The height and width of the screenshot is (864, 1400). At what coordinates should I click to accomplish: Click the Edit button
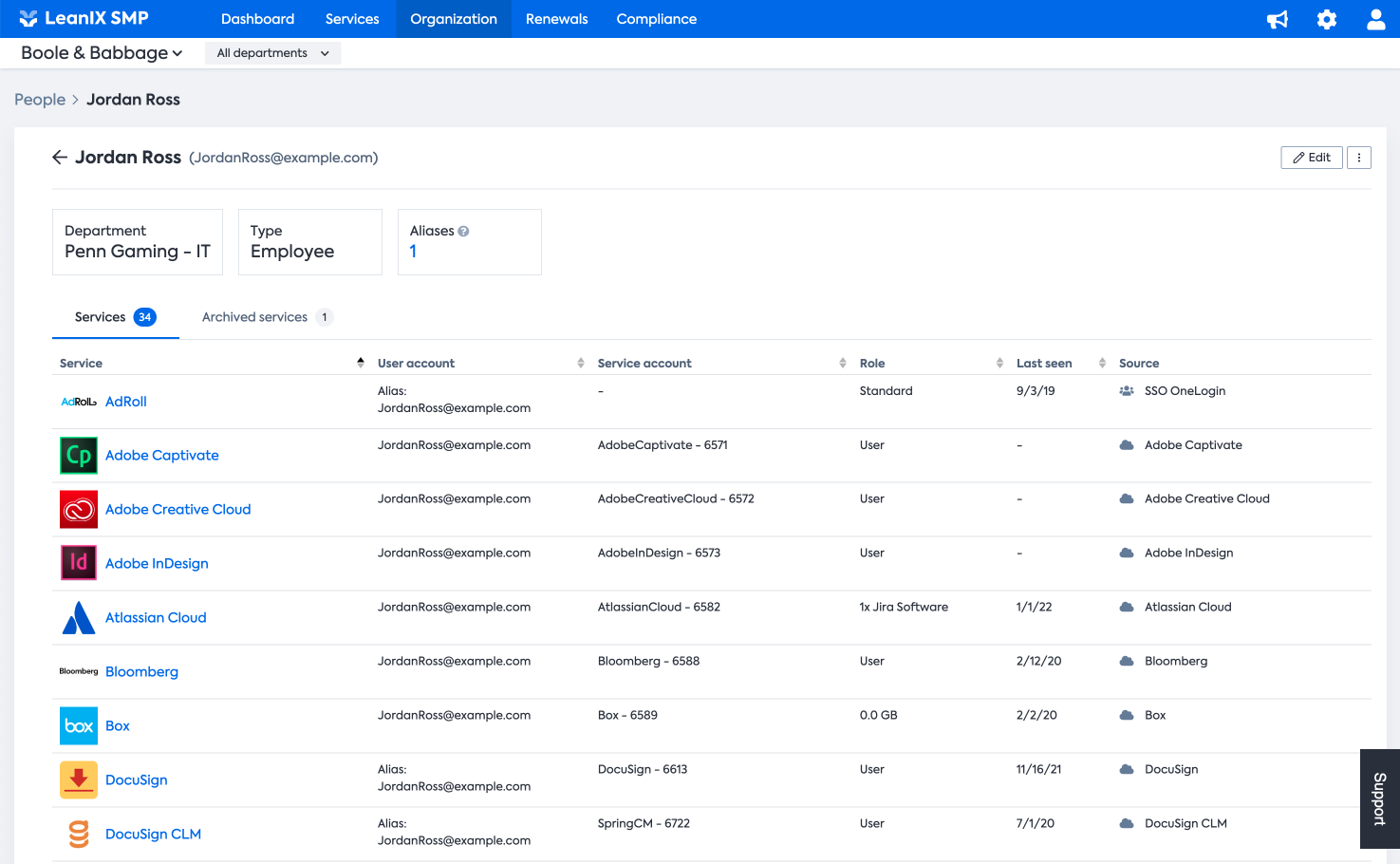1312,158
